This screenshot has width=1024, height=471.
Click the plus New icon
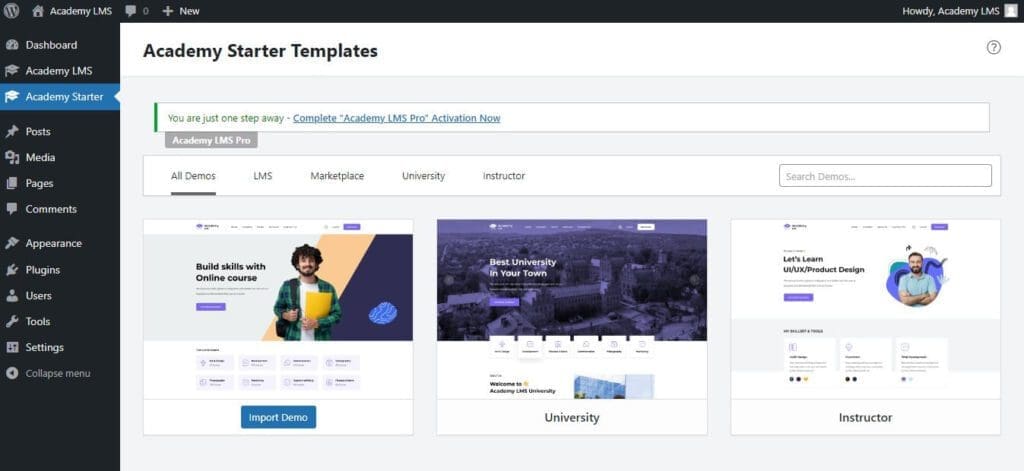click(168, 11)
